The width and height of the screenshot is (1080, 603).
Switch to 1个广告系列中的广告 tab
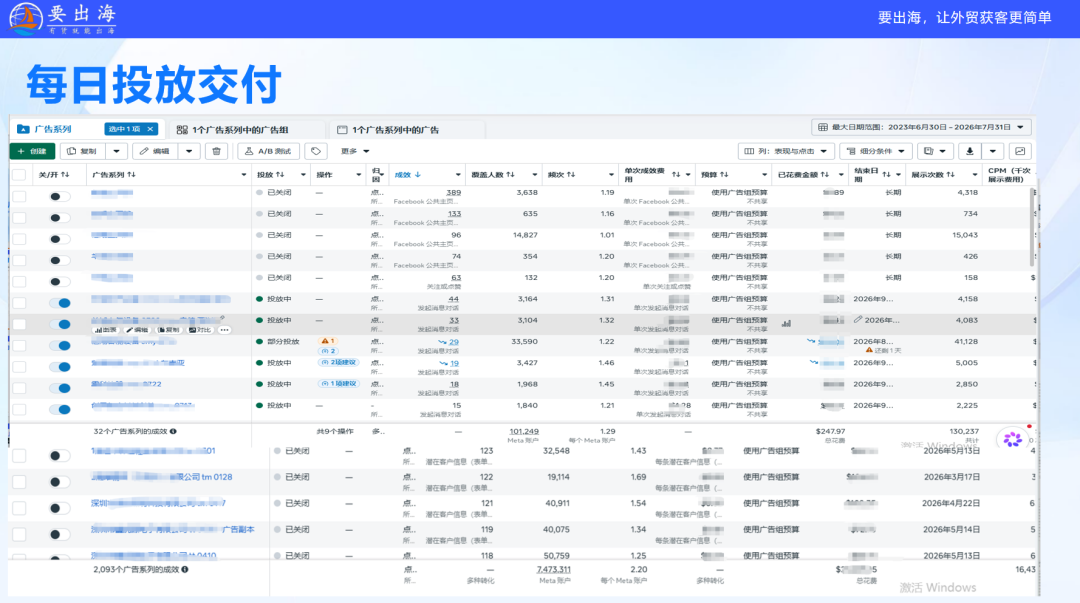coord(395,130)
